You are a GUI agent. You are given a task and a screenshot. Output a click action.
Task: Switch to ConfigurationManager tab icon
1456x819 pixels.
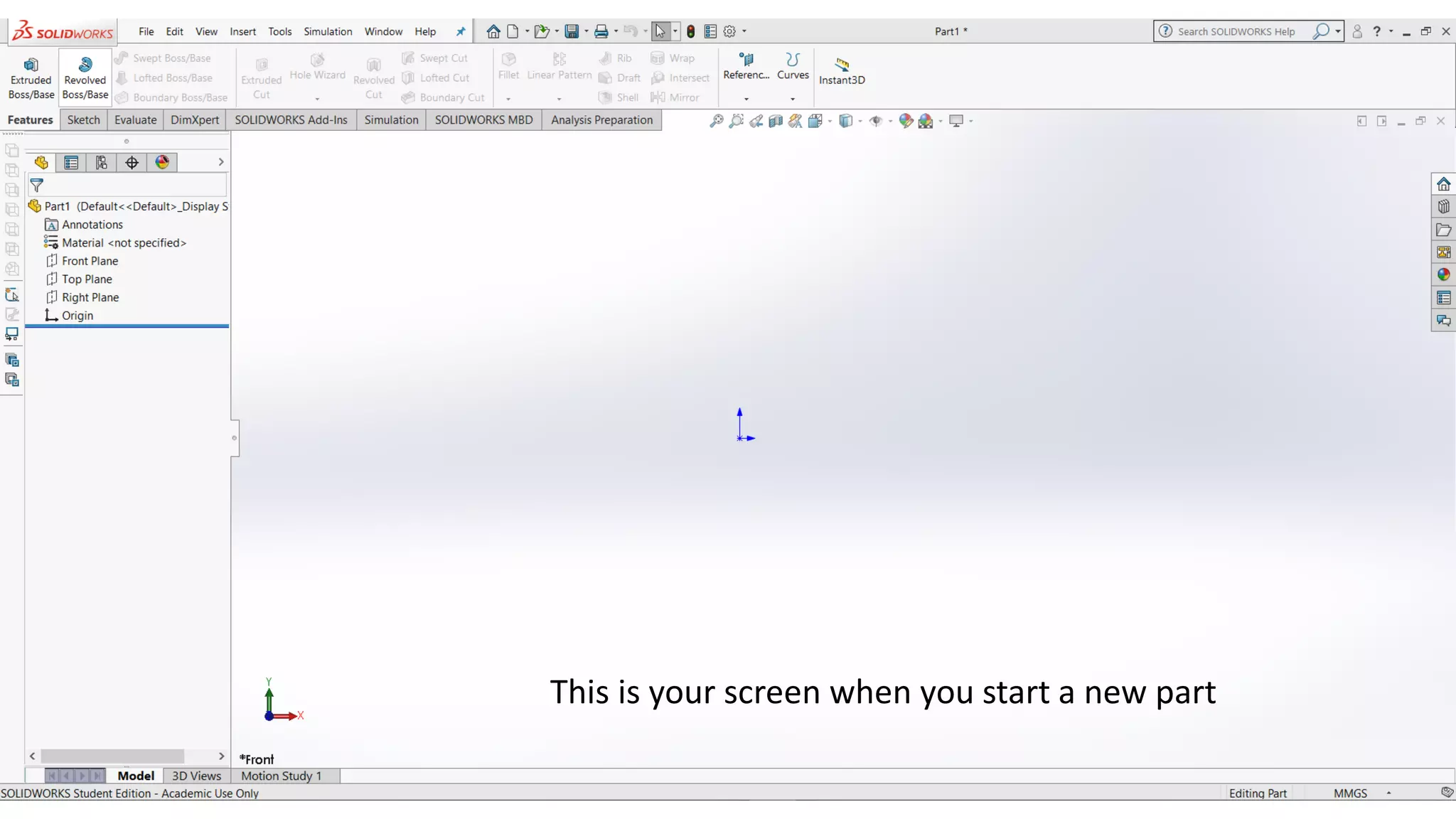(102, 163)
